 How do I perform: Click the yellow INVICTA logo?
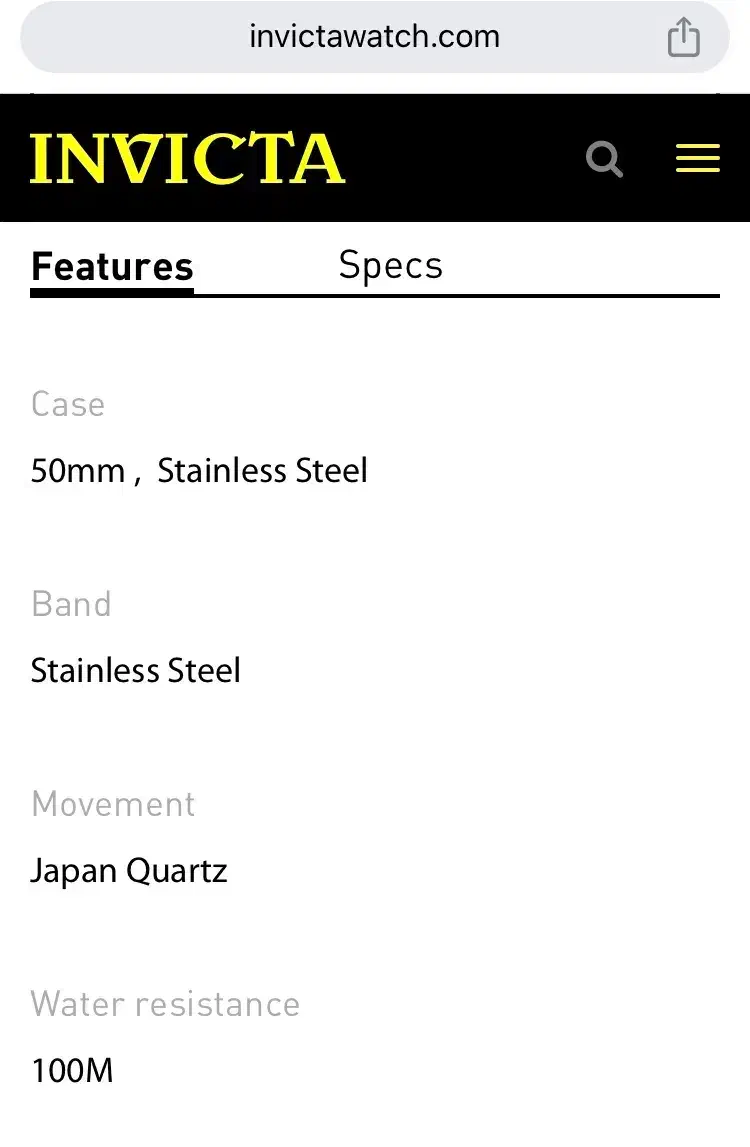[187, 159]
